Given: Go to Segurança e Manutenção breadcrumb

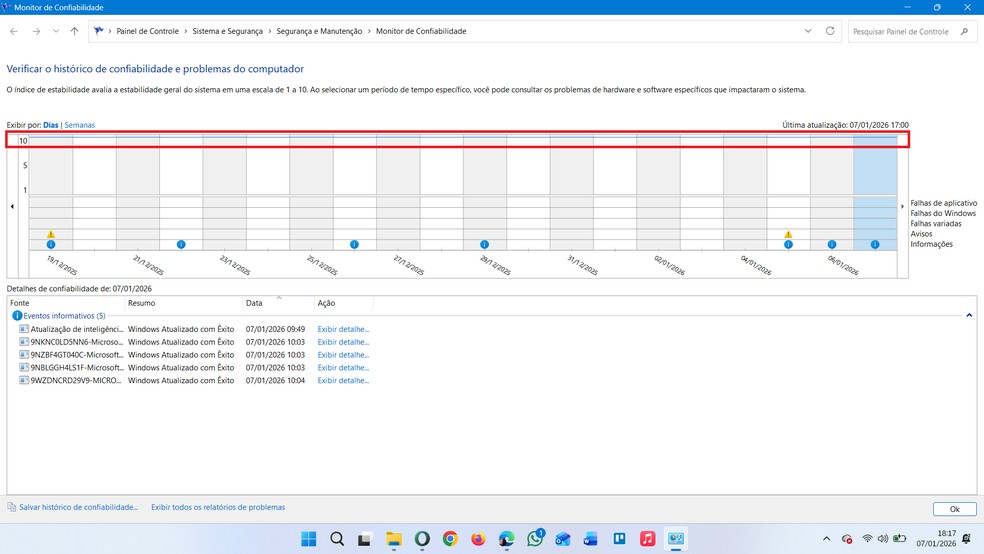Looking at the screenshot, I should tap(319, 31).
